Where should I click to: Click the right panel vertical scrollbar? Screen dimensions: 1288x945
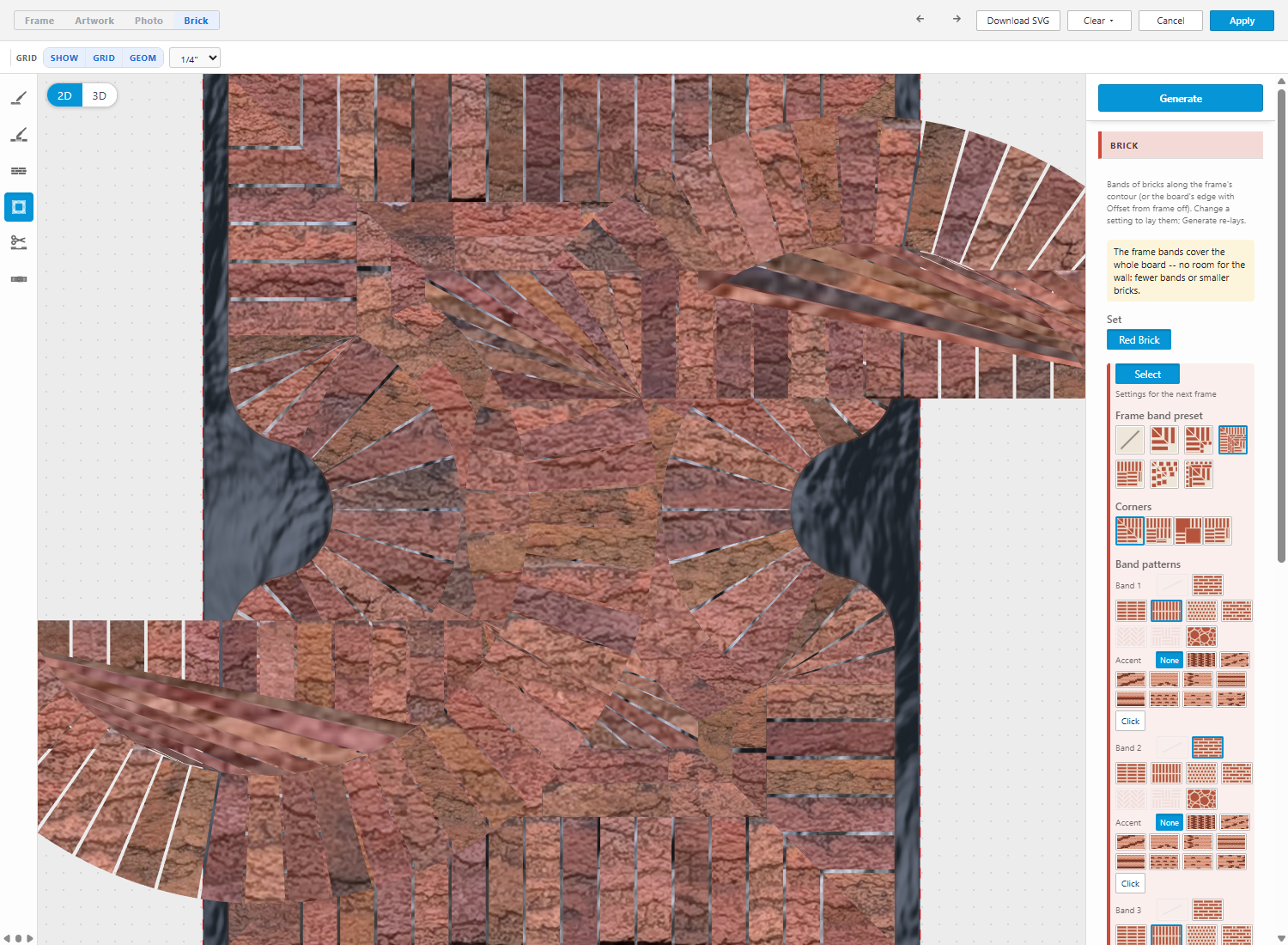(1281, 326)
